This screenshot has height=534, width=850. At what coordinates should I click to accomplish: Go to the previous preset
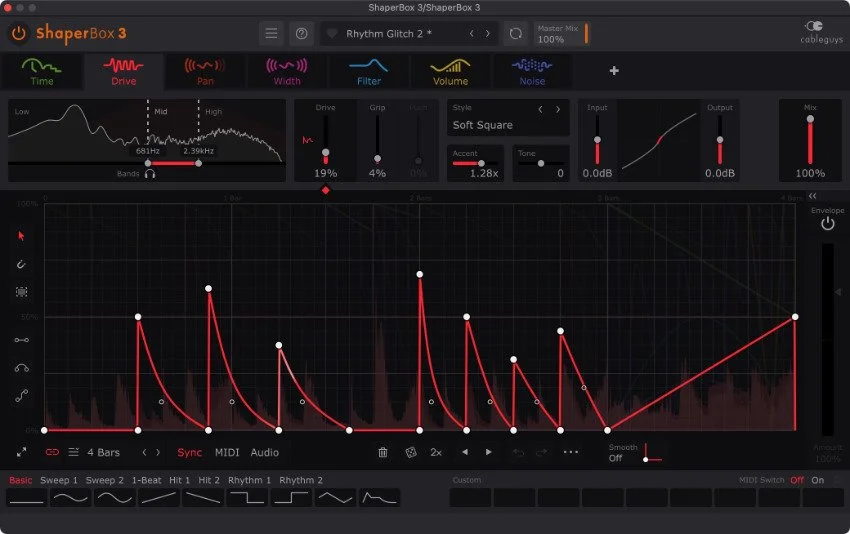click(472, 34)
